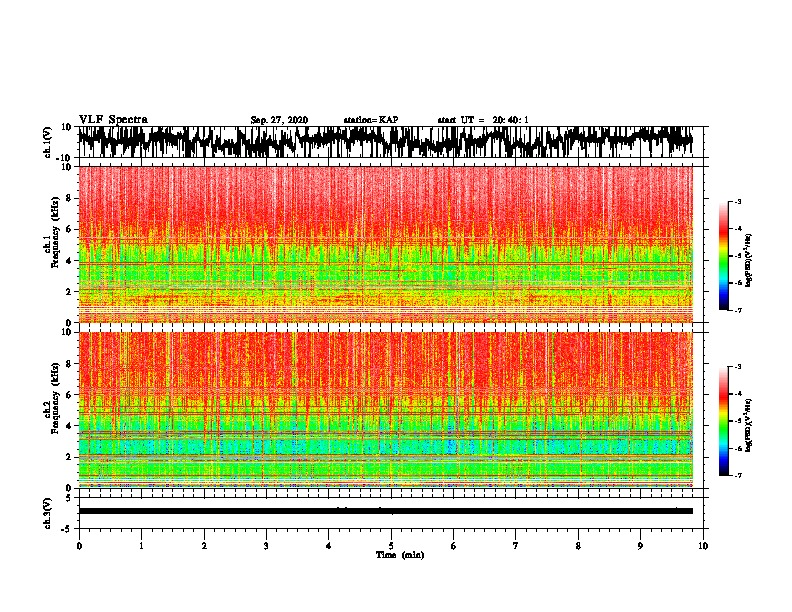Click time axis tick label "8"
Image resolution: width=792 pixels, height=612 pixels.
pos(578,546)
